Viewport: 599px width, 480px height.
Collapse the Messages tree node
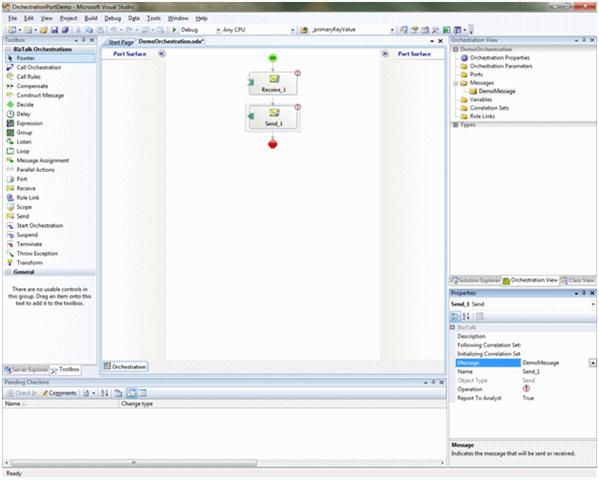pyautogui.click(x=455, y=83)
